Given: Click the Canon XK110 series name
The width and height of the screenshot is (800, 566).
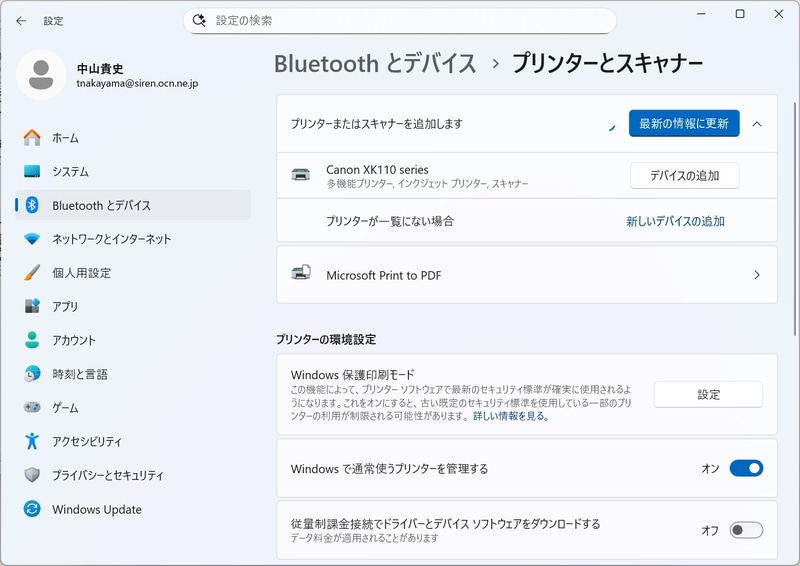Looking at the screenshot, I should (x=377, y=169).
